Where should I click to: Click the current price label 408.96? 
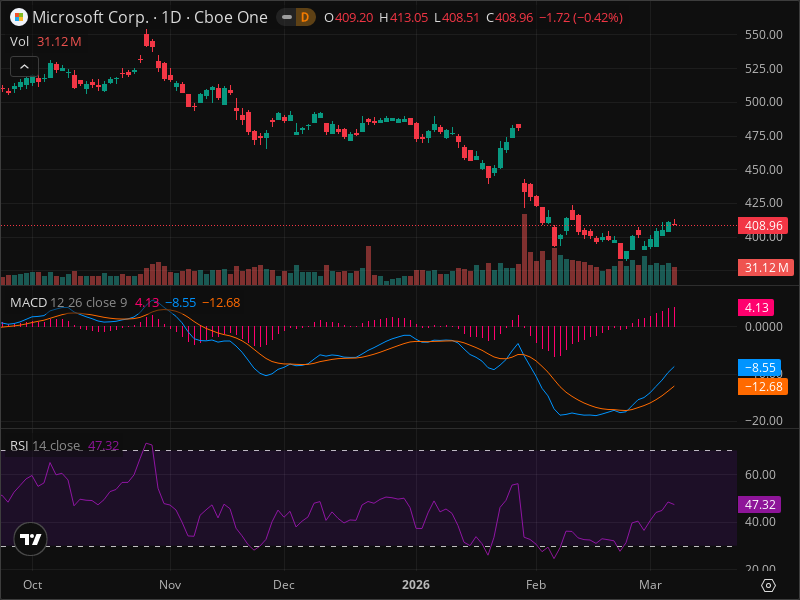point(763,226)
